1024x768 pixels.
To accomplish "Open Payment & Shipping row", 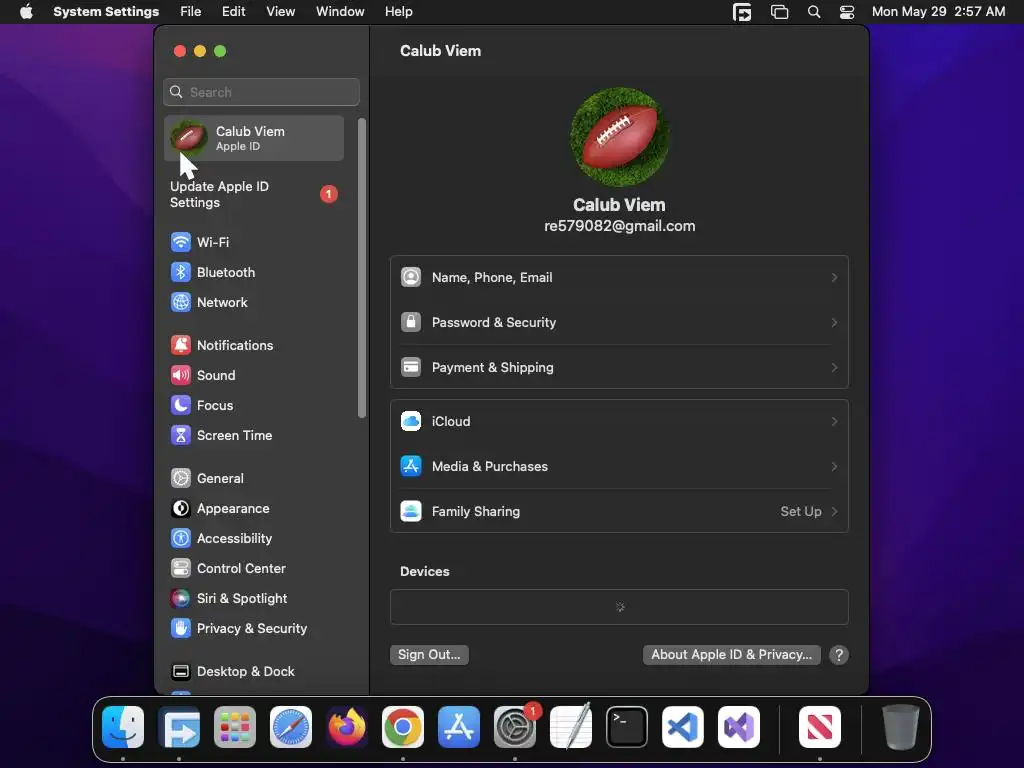I will tap(619, 368).
